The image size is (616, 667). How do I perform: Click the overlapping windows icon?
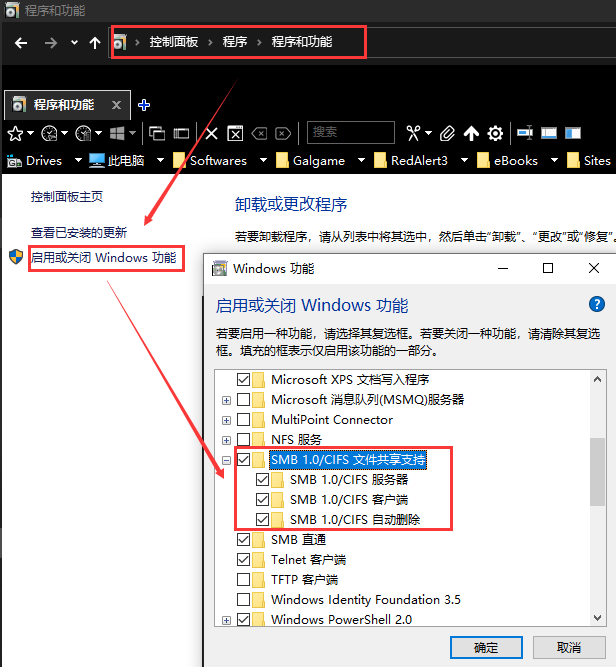tap(157, 134)
